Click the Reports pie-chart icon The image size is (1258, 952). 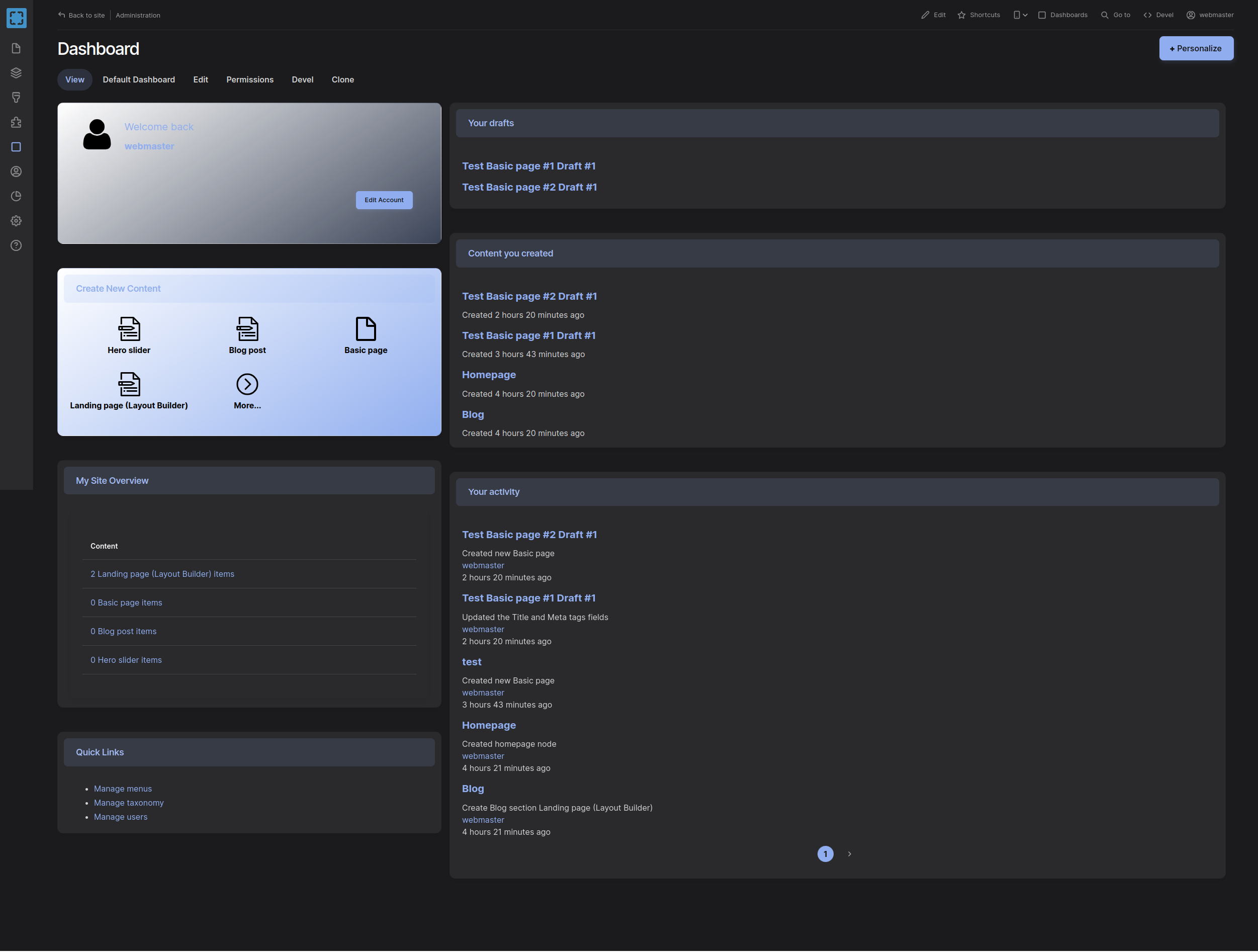coord(16,196)
